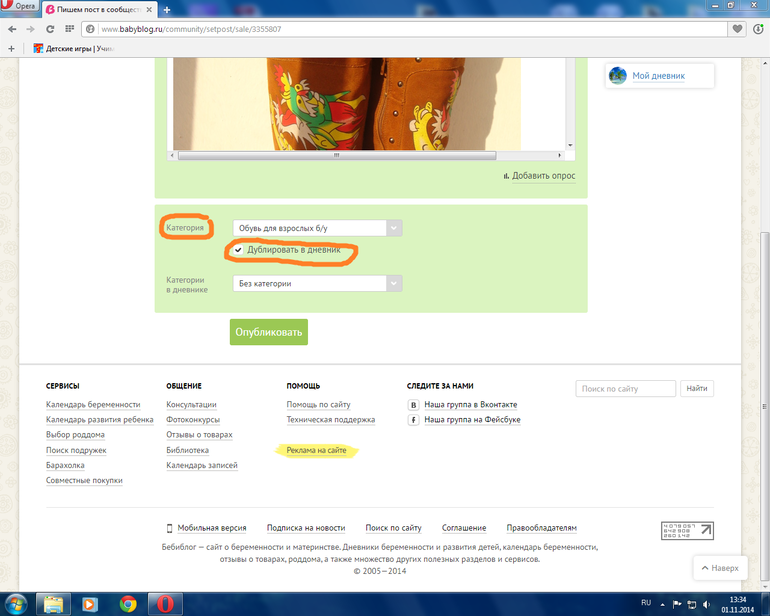Open Категория dropdown 'Обувь для взрослых б/у'
Screen dimensions: 770x616
[x=317, y=228]
